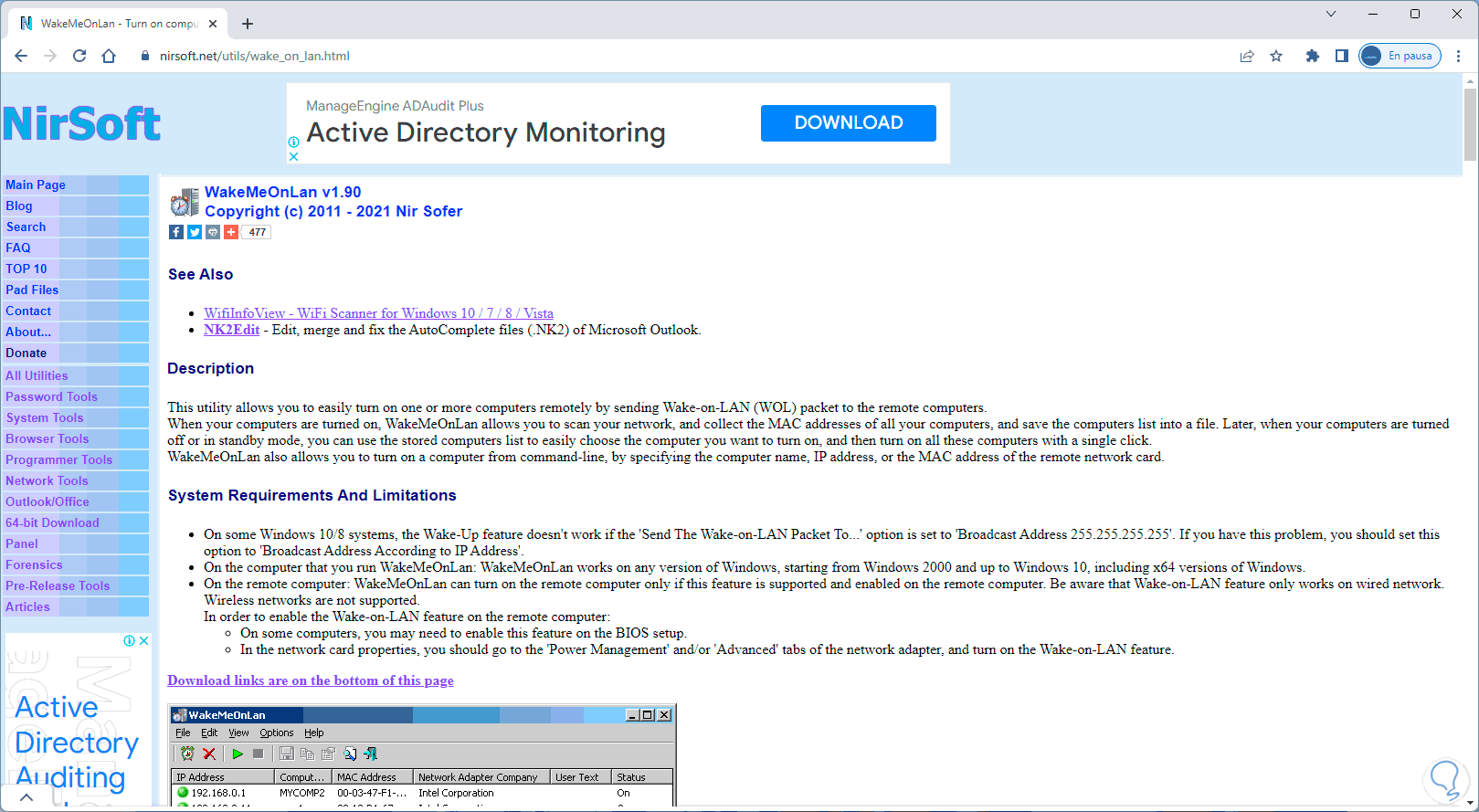Open the sidebar ad info icon

click(x=130, y=641)
